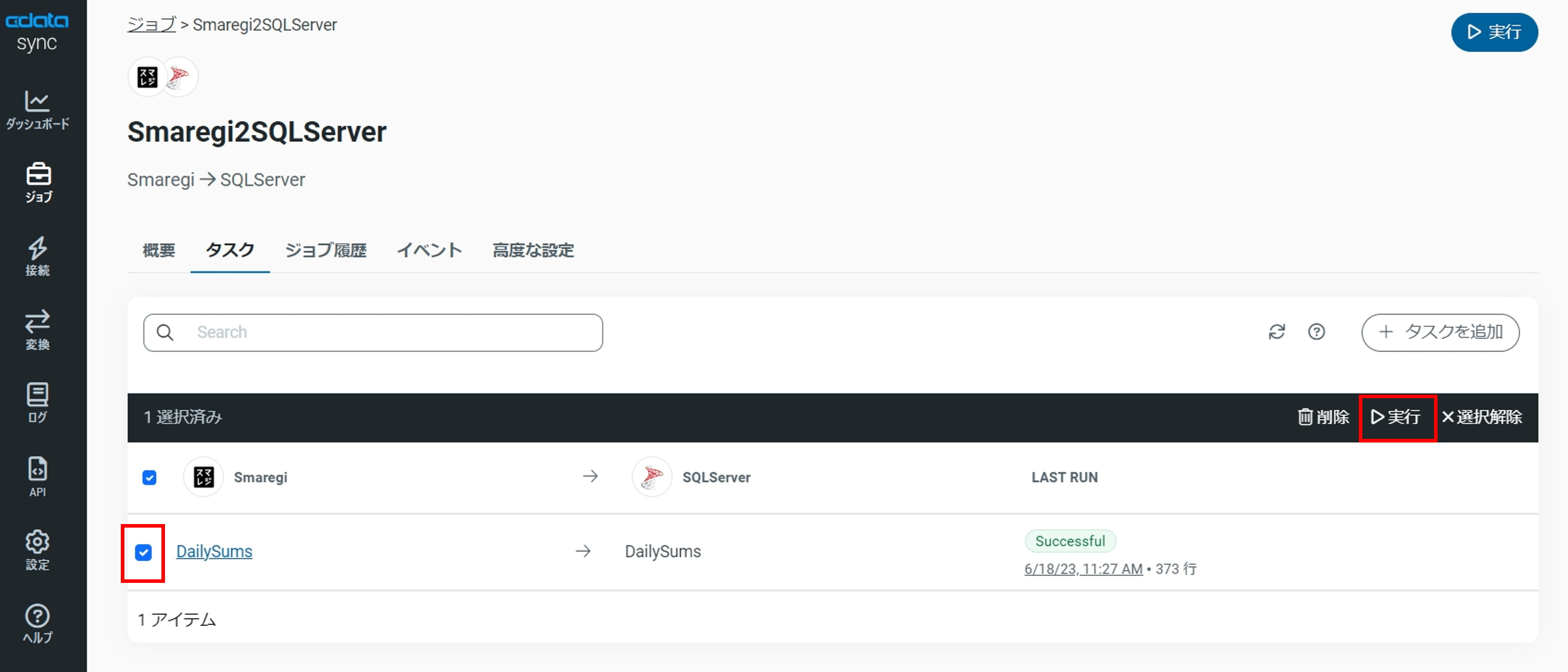Viewport: 1568px width, 672px height.
Task: Open the Connections (接続) lightning icon
Action: 37,256
